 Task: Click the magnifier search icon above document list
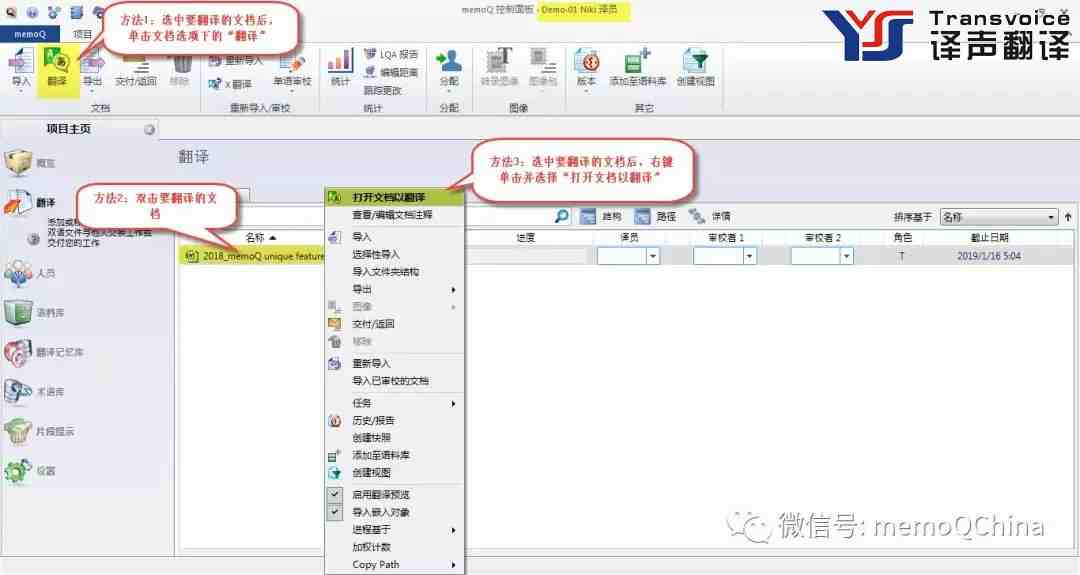click(x=562, y=216)
